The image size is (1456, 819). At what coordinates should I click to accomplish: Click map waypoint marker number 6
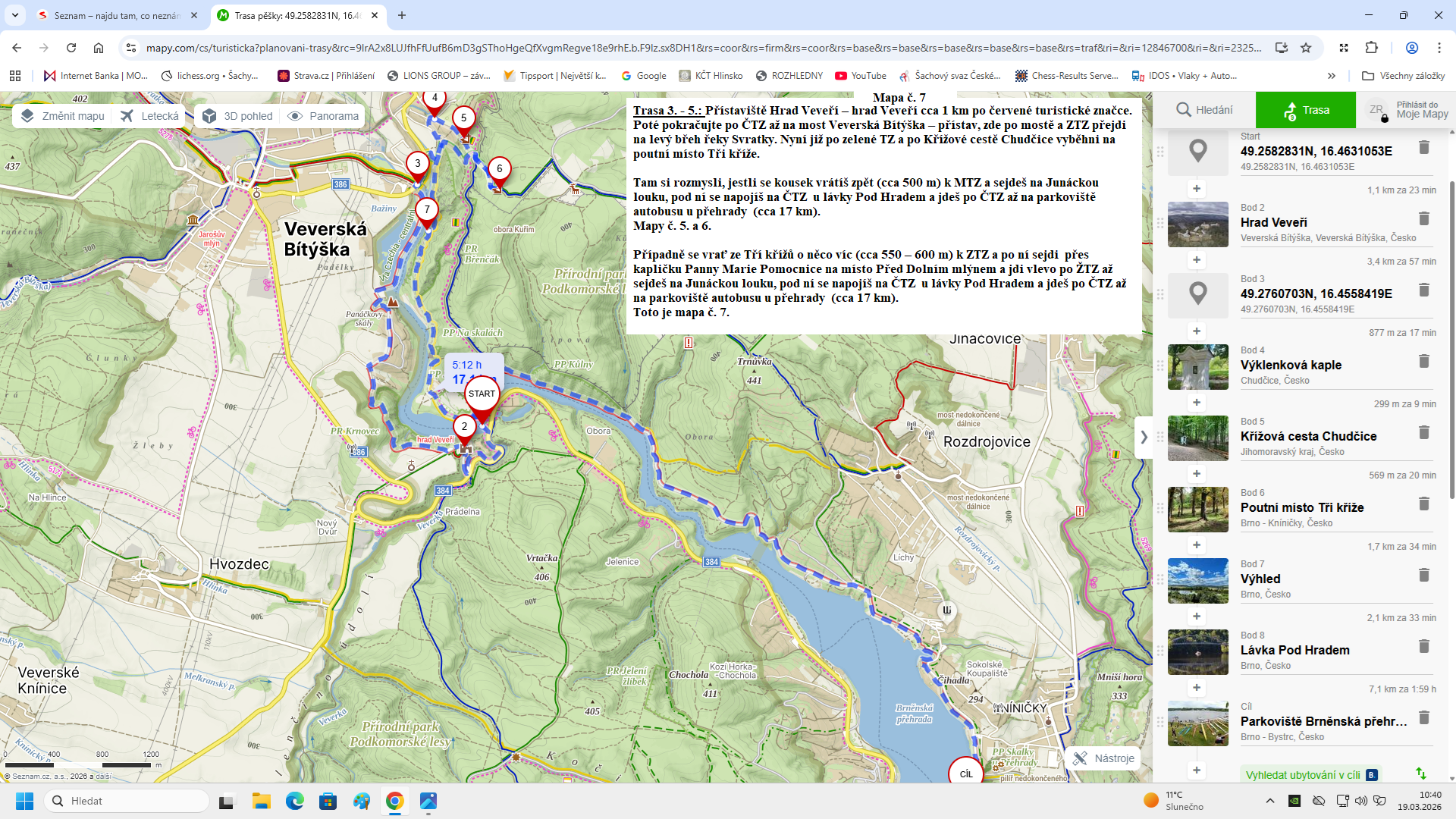[x=499, y=171]
